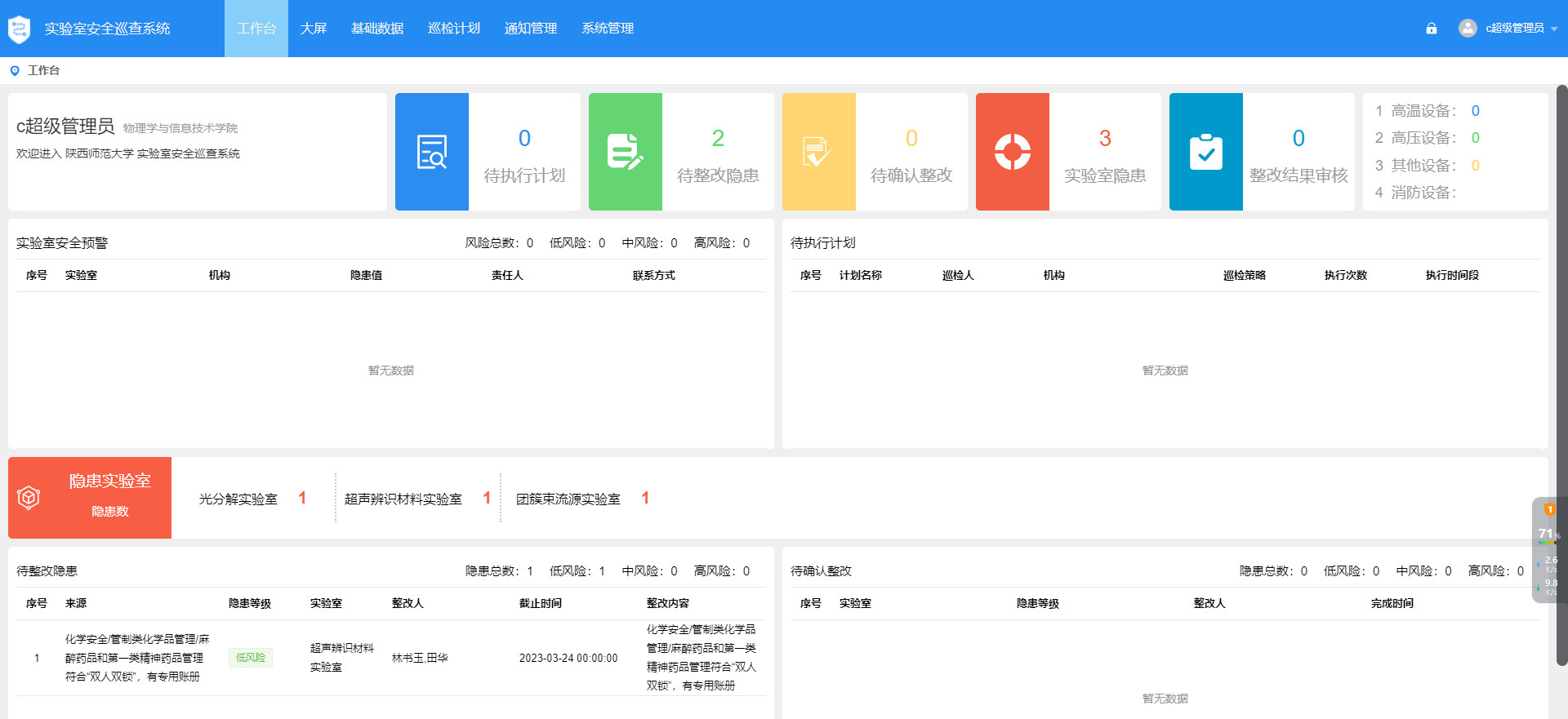Screen dimensions: 1568x719
Task: Click the 低风险 tag in 待整改隐患 table
Action: (x=251, y=658)
